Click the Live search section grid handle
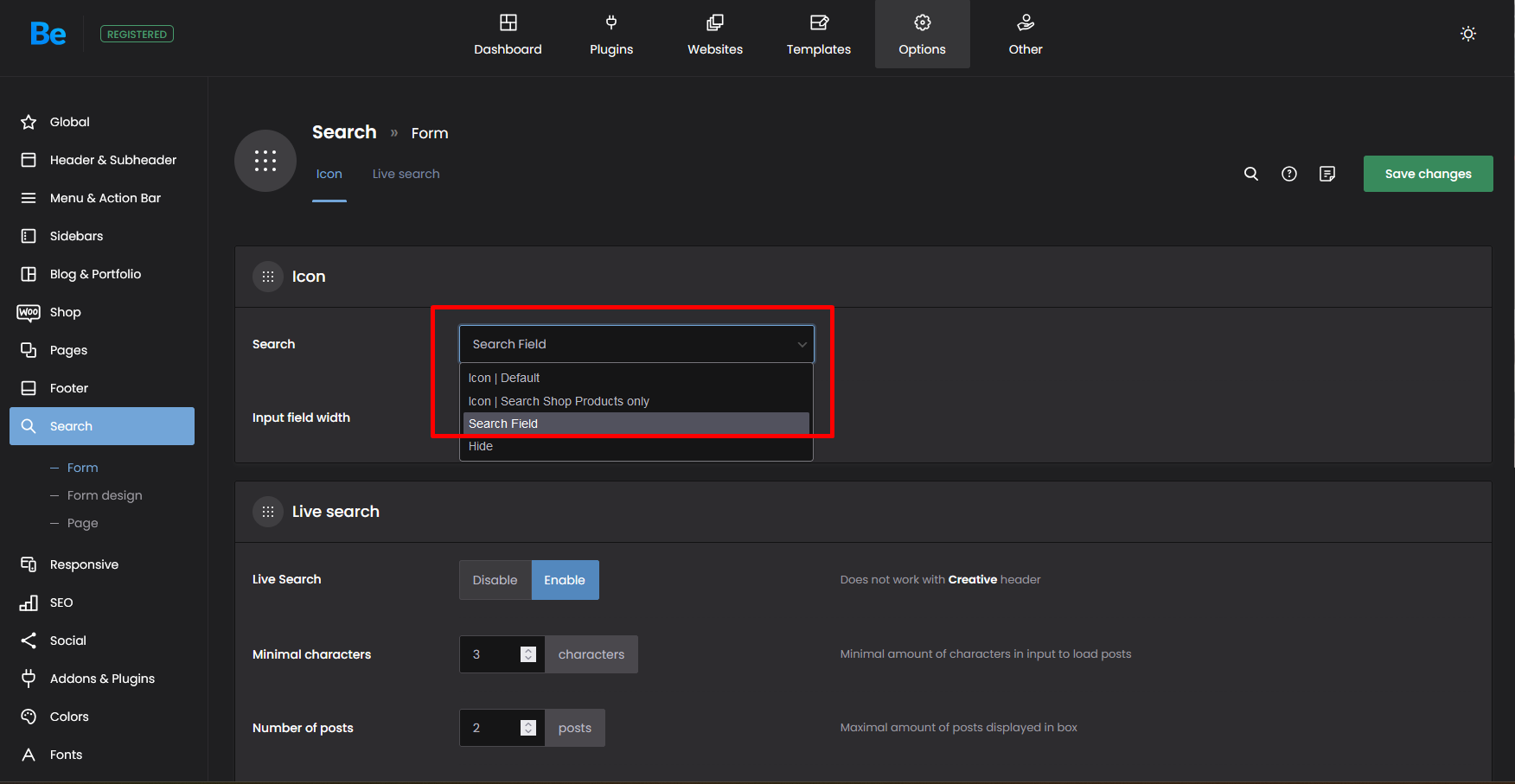Screen dimensions: 1515x784 tap(268, 512)
